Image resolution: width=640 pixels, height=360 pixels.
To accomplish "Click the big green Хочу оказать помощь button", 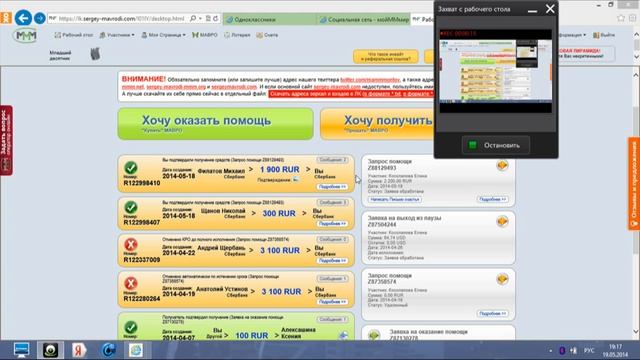I will (x=216, y=124).
